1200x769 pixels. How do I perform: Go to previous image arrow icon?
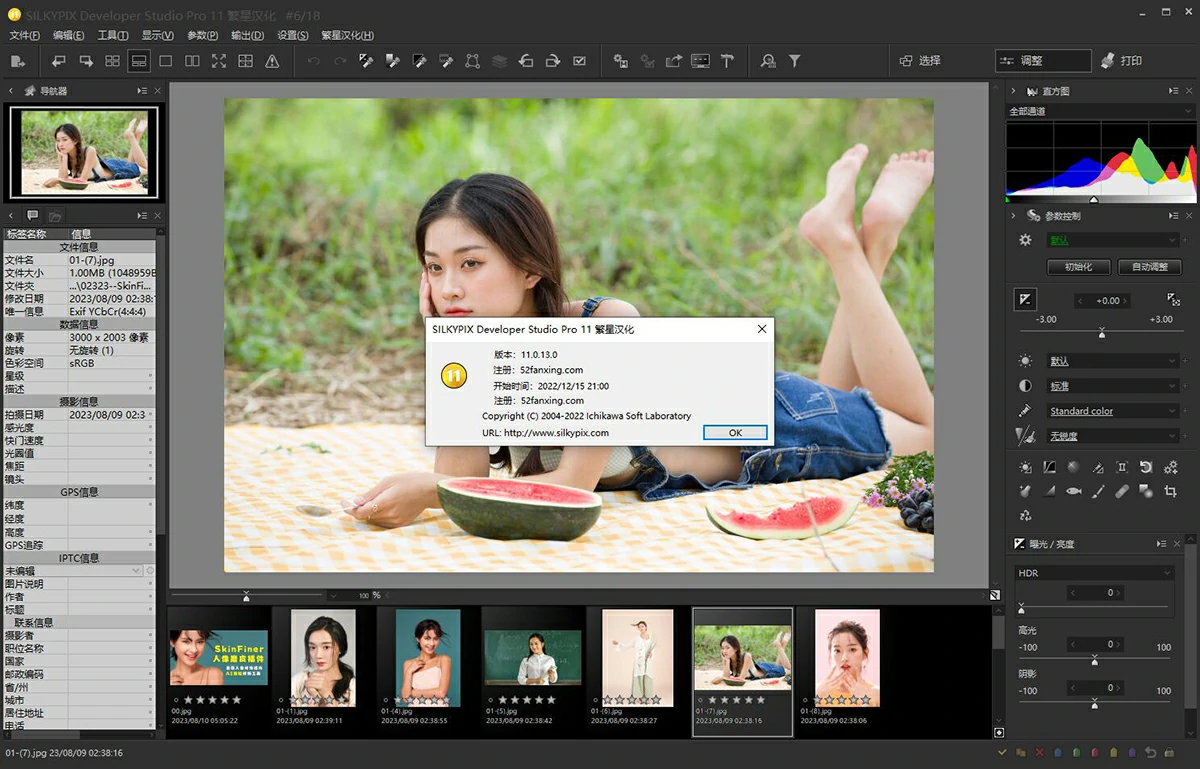tap(60, 61)
